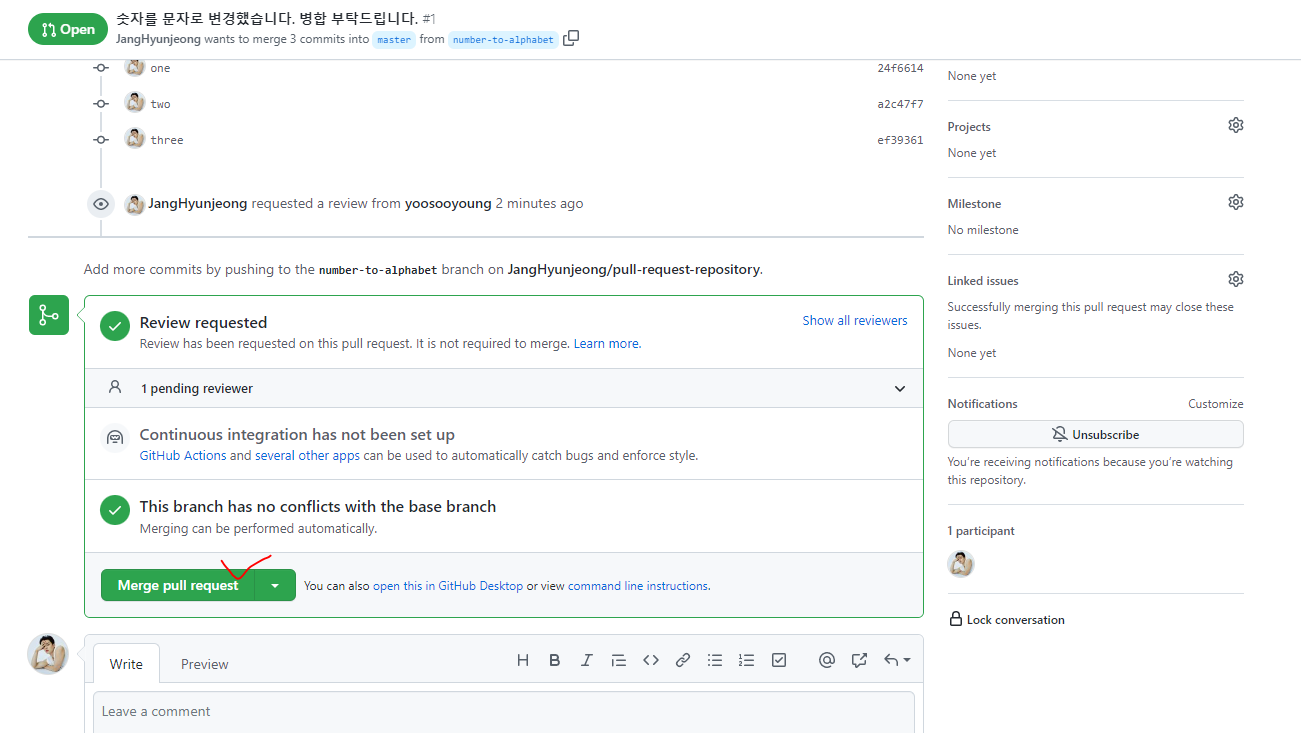
Task: Apply italic formatting in comment toolbar
Action: (587, 660)
